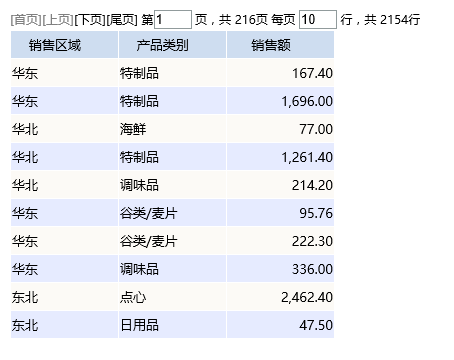
Task: Click the cell showing 336.00
Action: coord(280,269)
